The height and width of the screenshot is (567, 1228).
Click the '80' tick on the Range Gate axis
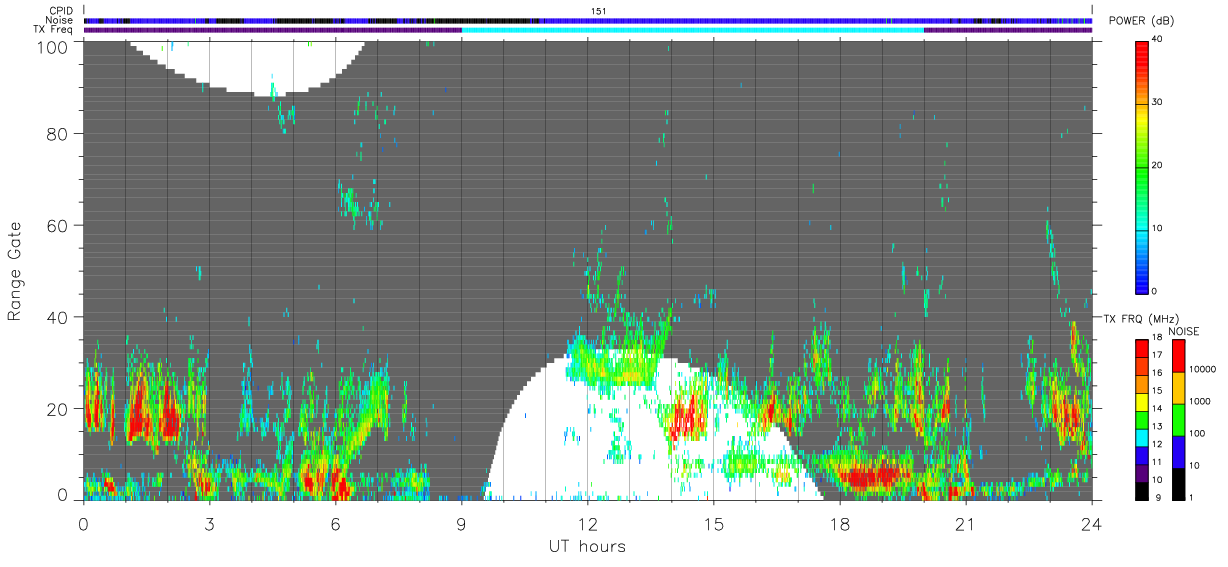(57, 133)
